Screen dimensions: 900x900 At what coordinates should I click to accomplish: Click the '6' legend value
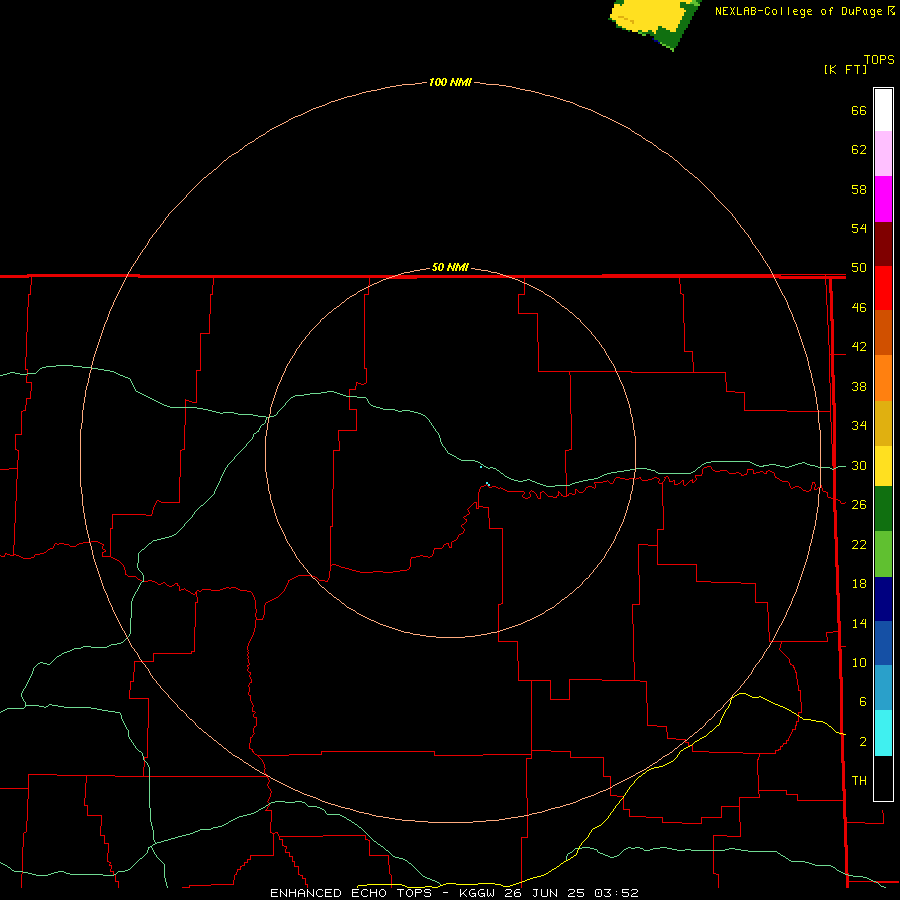pyautogui.click(x=862, y=701)
